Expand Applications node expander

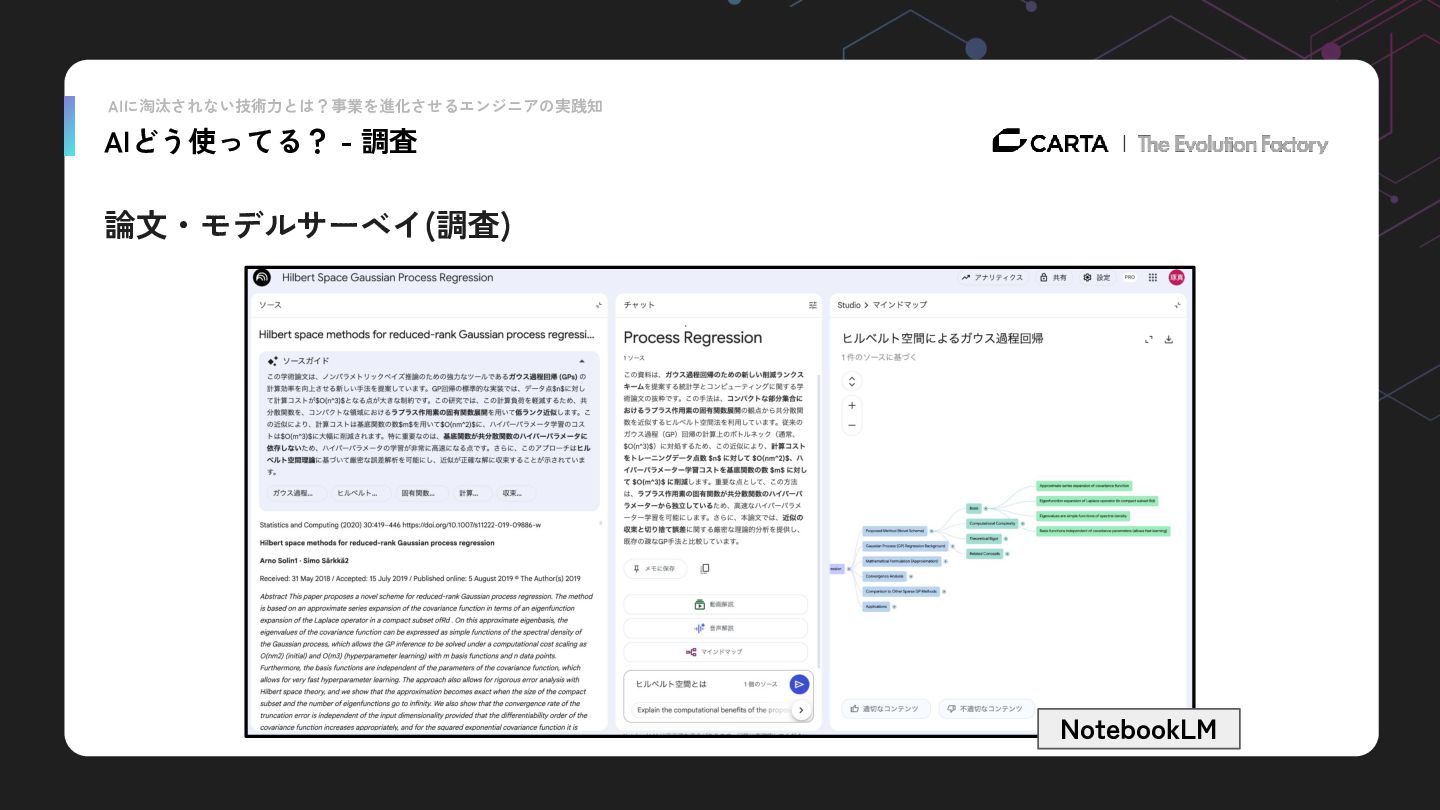click(x=894, y=607)
